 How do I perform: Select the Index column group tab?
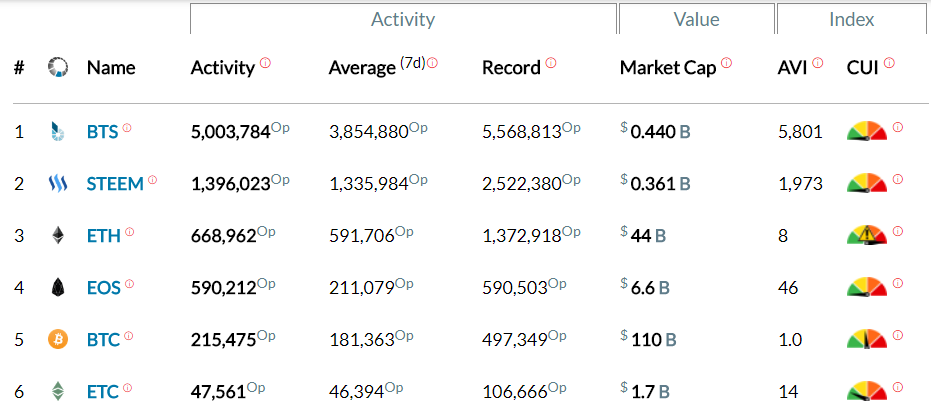tap(851, 19)
